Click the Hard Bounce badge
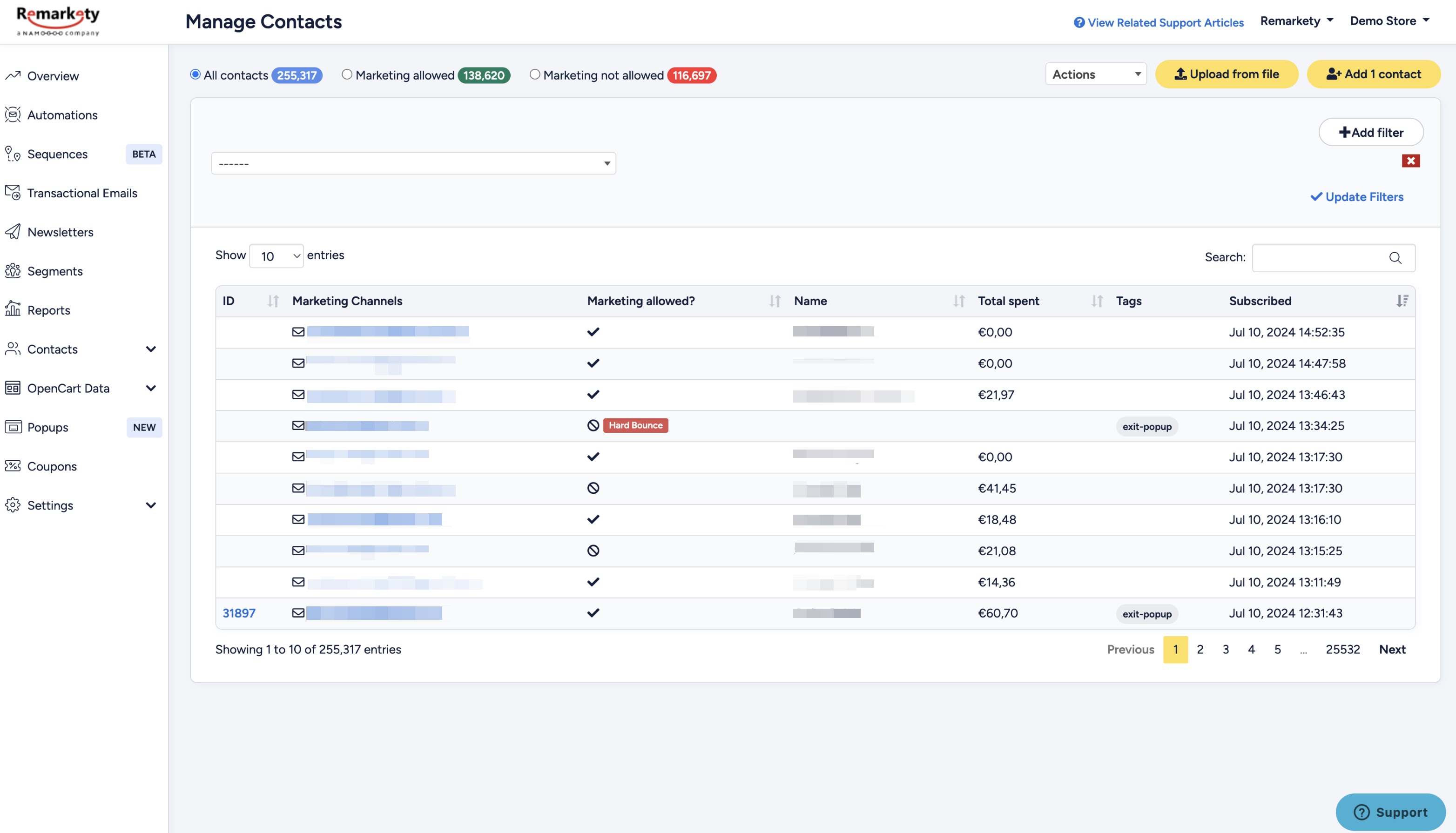The image size is (1456, 833). pyautogui.click(x=636, y=425)
